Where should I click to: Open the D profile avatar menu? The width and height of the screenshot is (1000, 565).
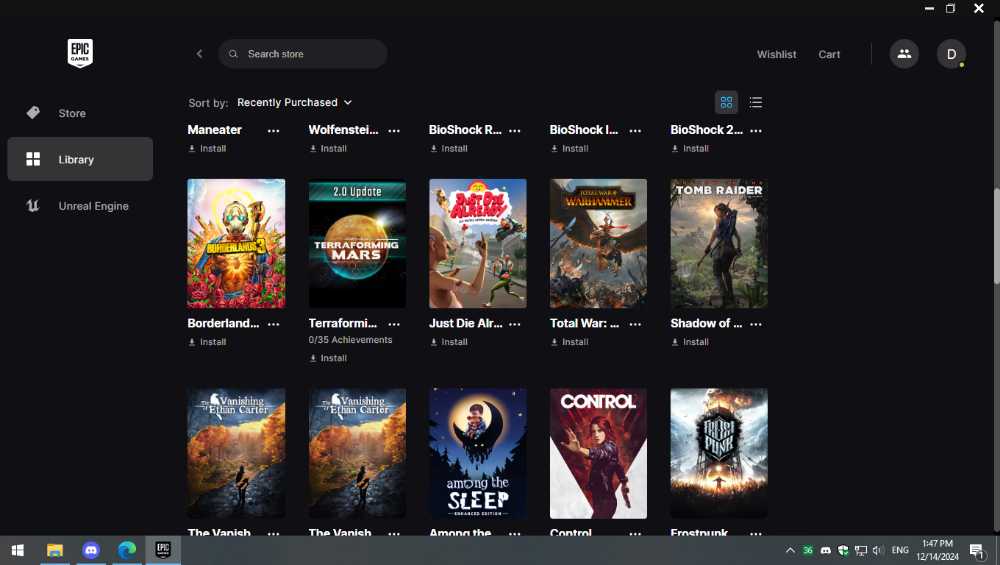[951, 54]
